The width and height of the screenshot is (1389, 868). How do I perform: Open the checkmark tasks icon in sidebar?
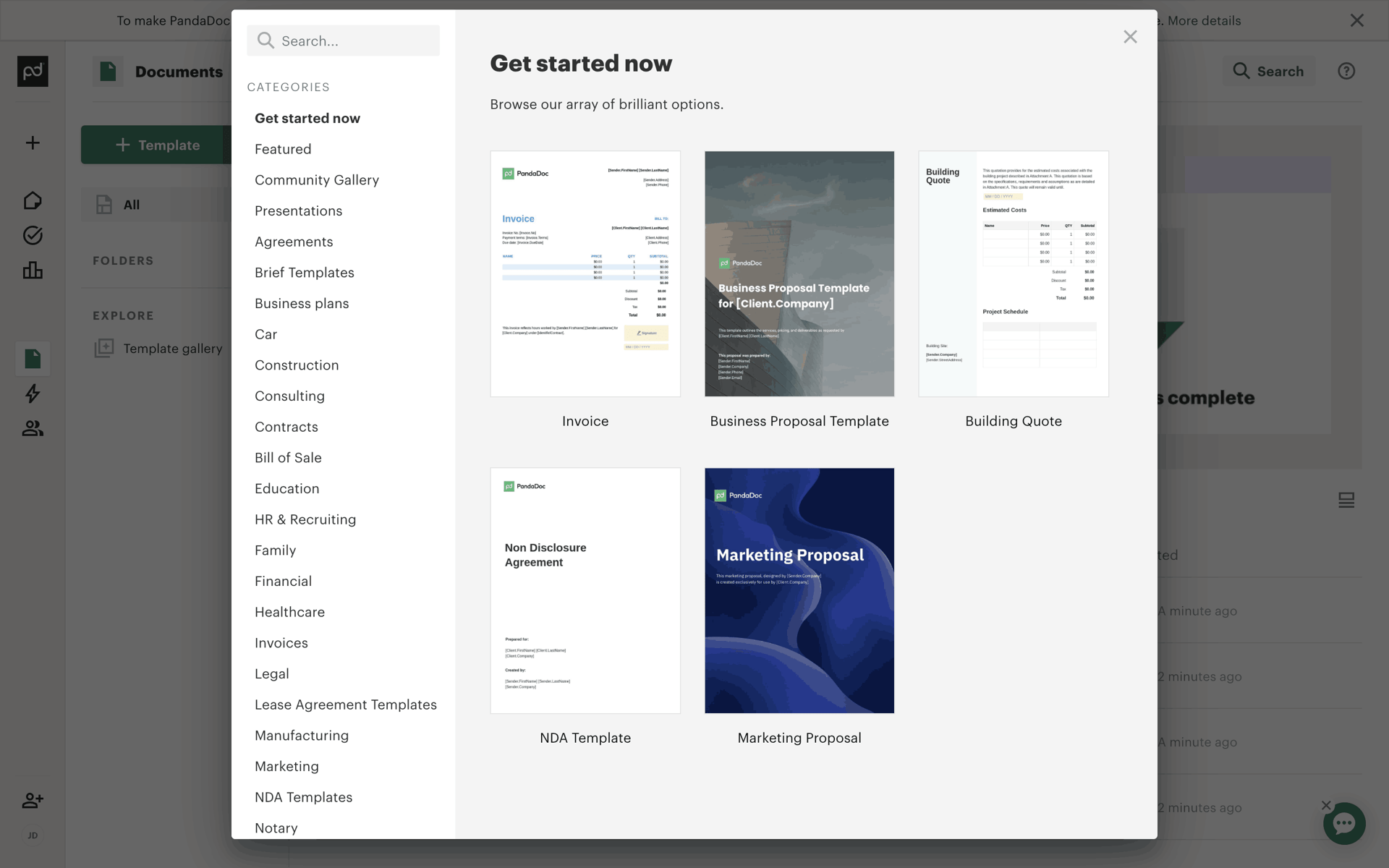tap(33, 235)
